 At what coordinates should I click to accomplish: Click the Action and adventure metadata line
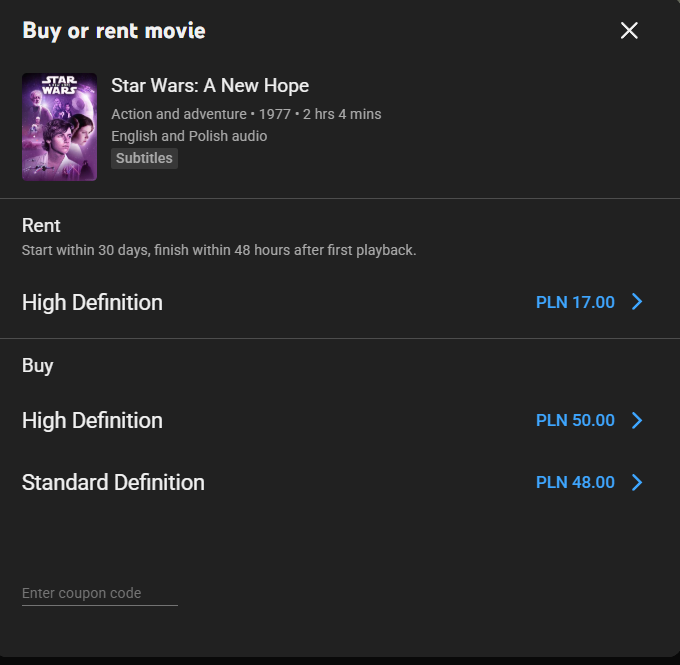click(x=246, y=114)
